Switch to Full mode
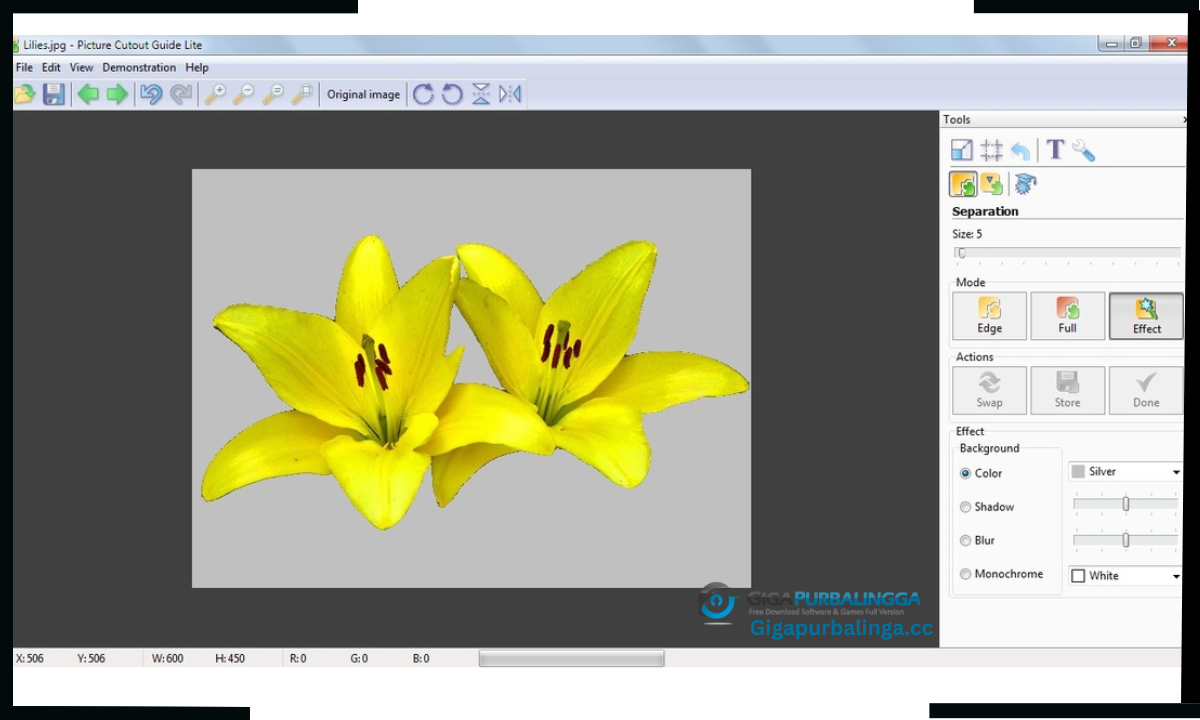The width and height of the screenshot is (1200, 720). 1068,316
